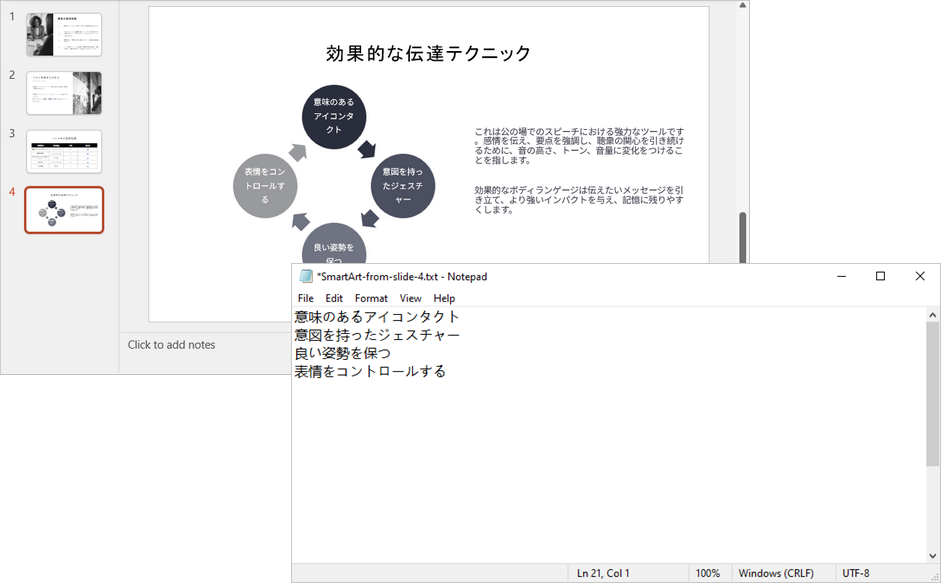Click the Notepad icon in the title bar
The image size is (941, 583).
pyautogui.click(x=306, y=276)
